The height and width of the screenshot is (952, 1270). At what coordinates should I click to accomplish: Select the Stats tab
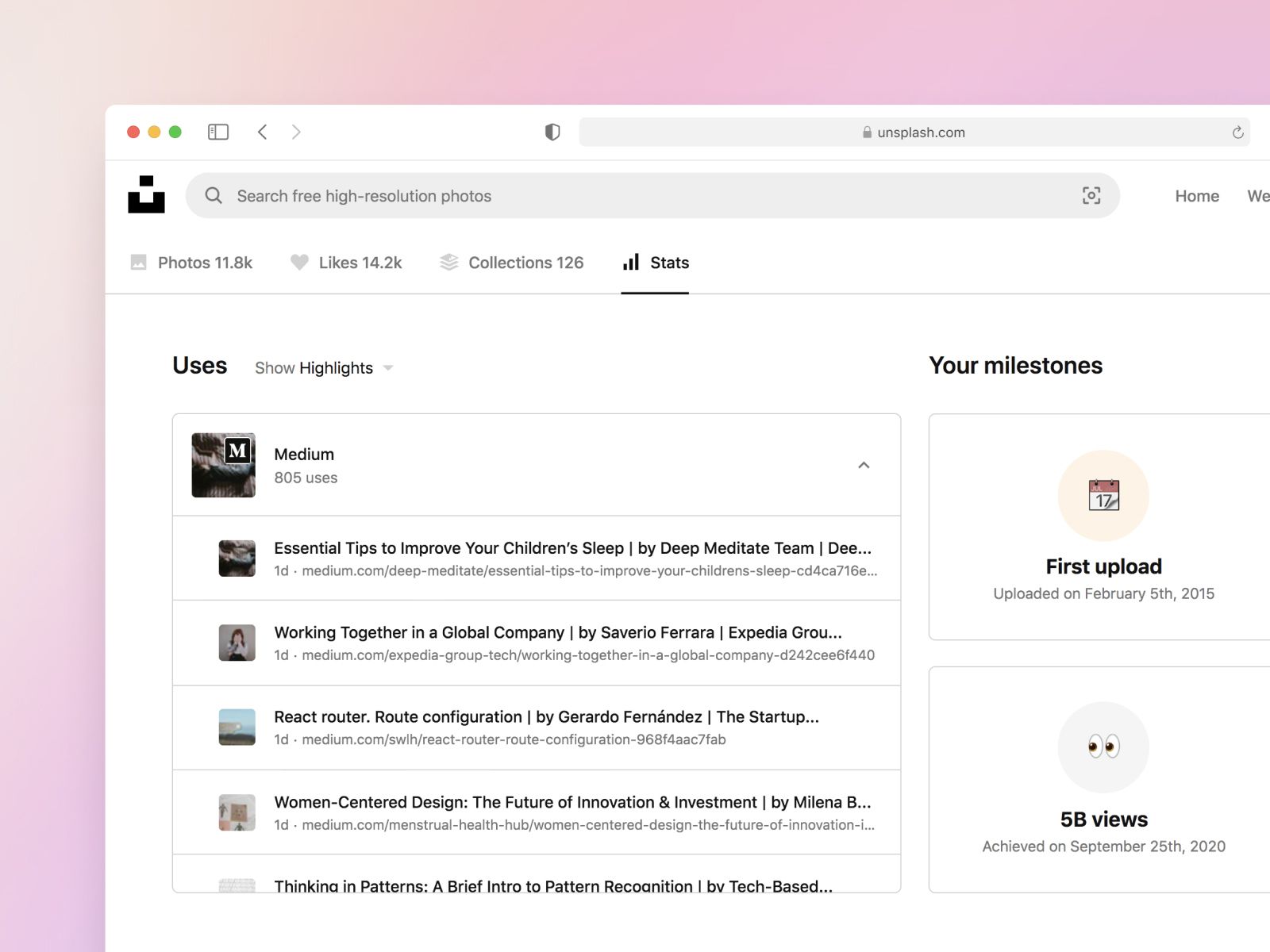coord(656,263)
